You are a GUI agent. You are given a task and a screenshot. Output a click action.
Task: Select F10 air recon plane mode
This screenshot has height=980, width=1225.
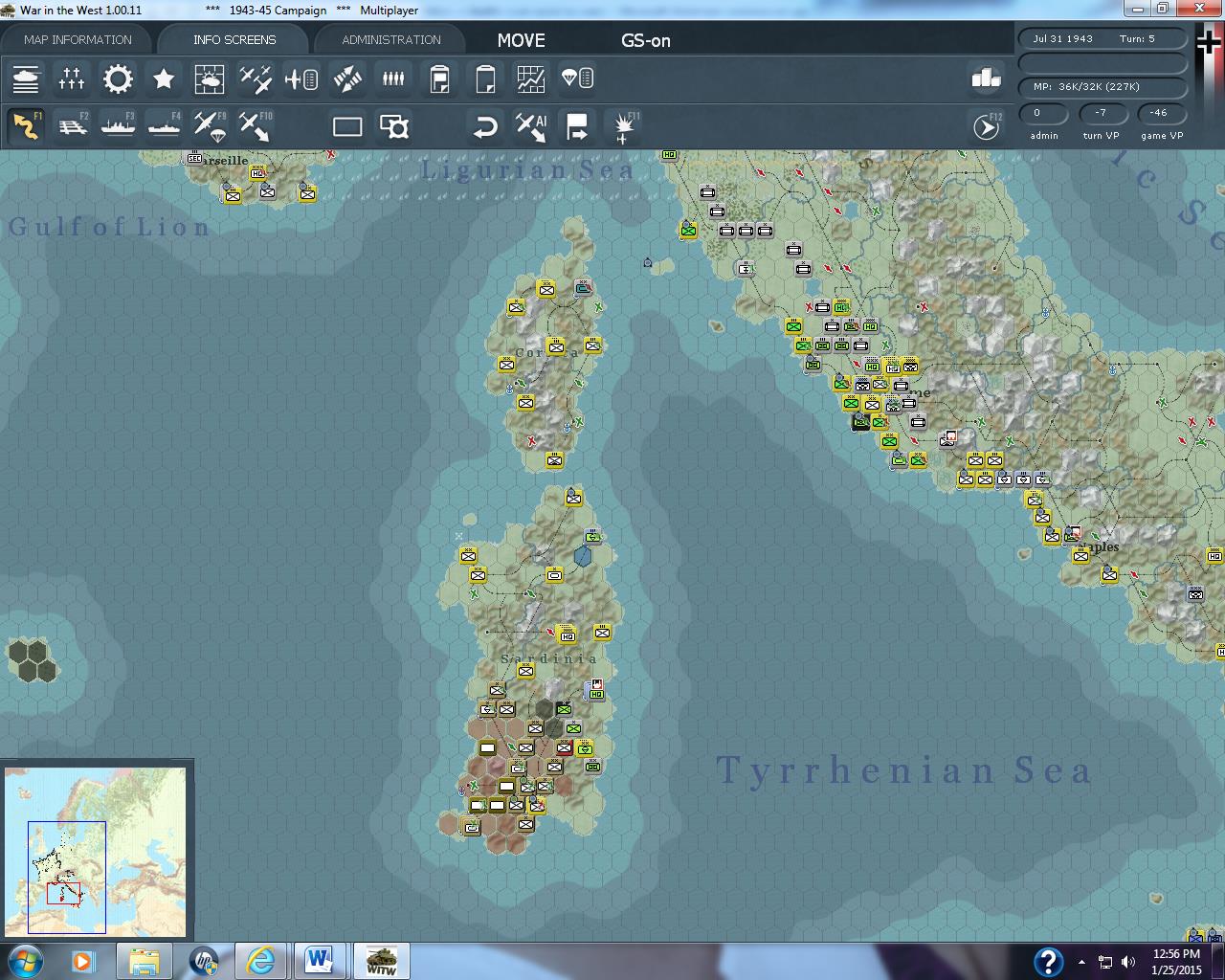(x=256, y=126)
